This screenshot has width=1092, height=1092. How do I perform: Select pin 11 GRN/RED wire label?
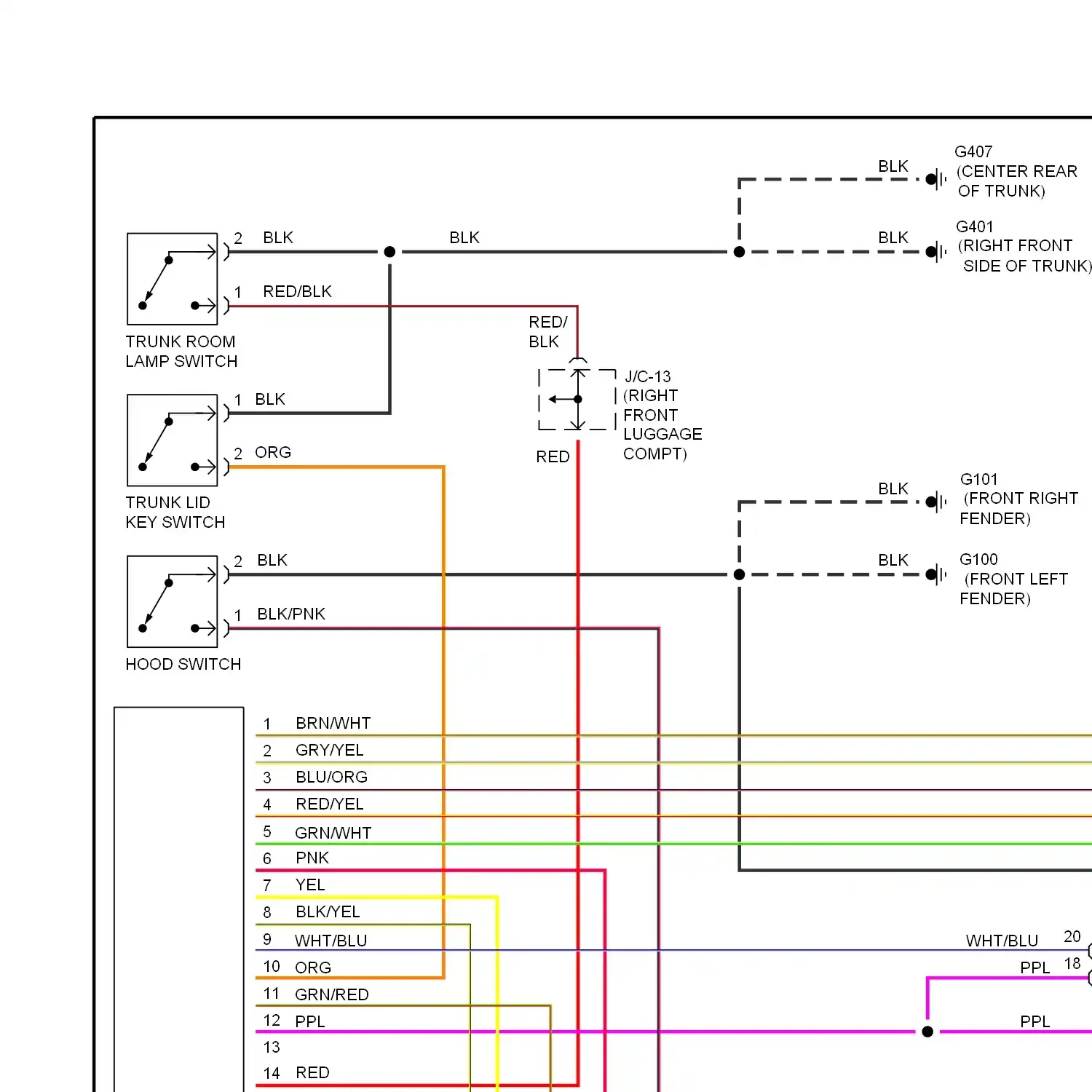tap(332, 994)
